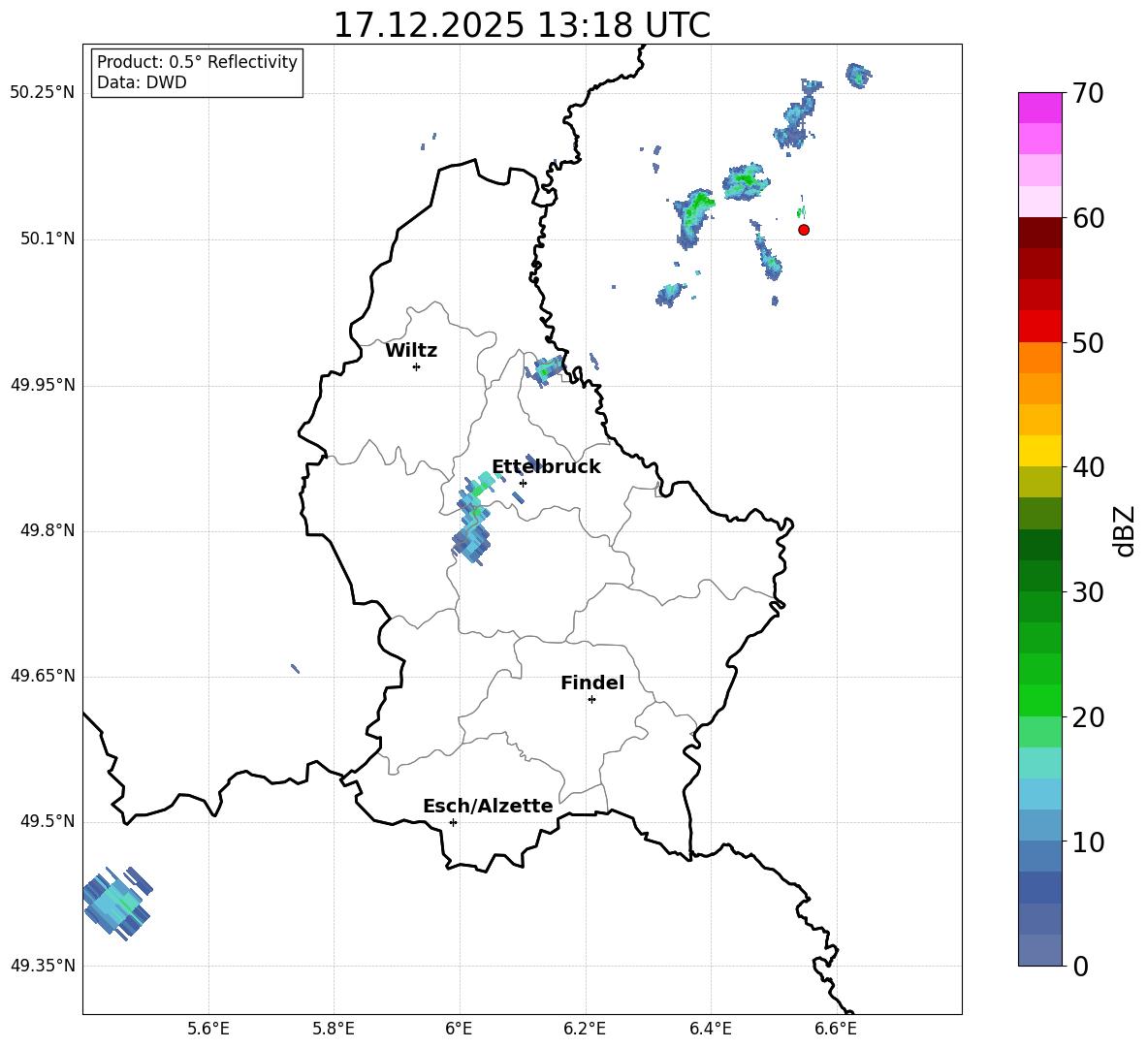Click the Esch/Alzette cross marker
The height and width of the screenshot is (1048, 1148).
[453, 822]
